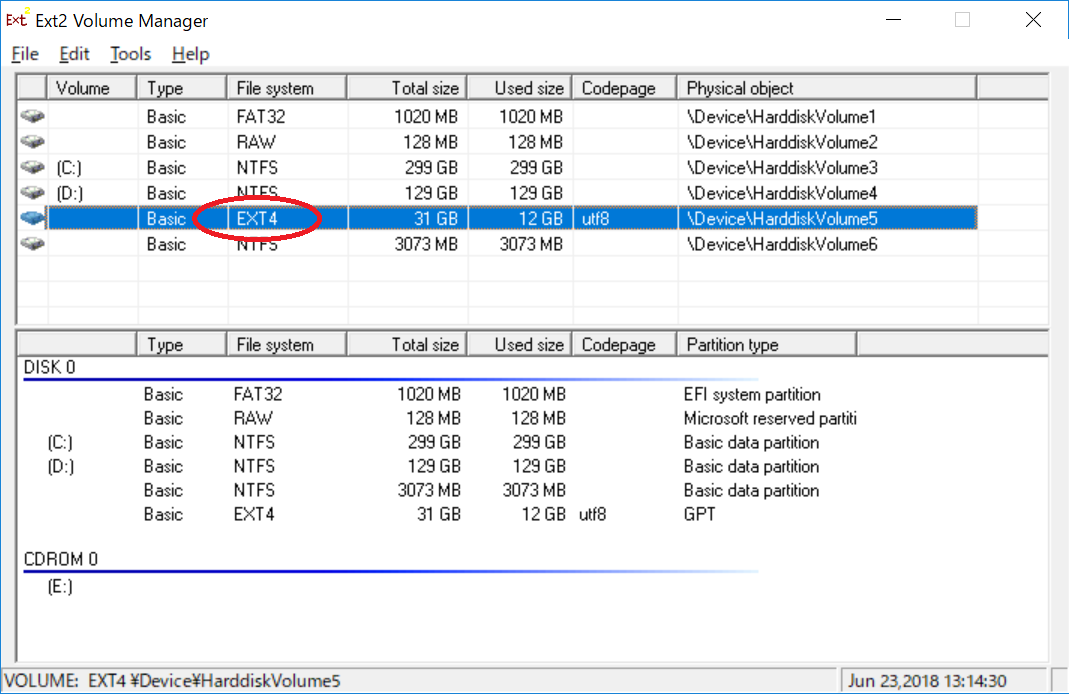Open the File menu

[24, 54]
